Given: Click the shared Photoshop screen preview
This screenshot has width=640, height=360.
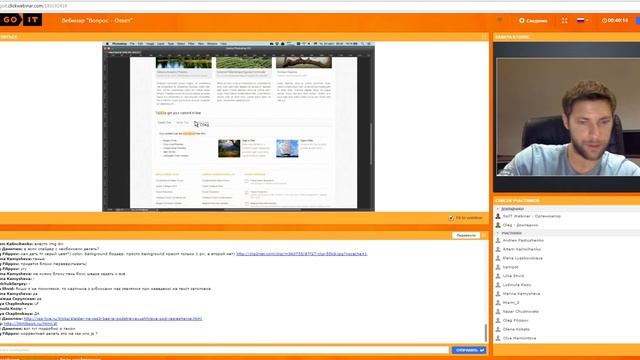Looking at the screenshot, I should (x=238, y=127).
